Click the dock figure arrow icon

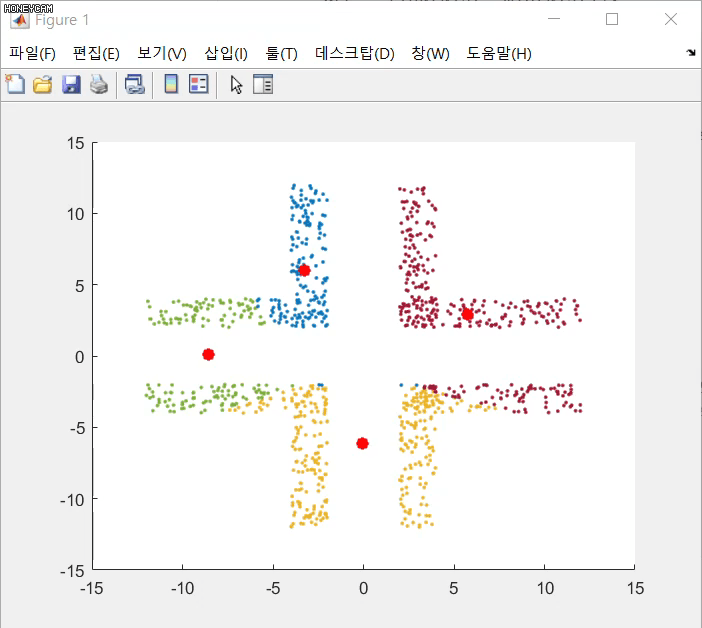click(691, 53)
